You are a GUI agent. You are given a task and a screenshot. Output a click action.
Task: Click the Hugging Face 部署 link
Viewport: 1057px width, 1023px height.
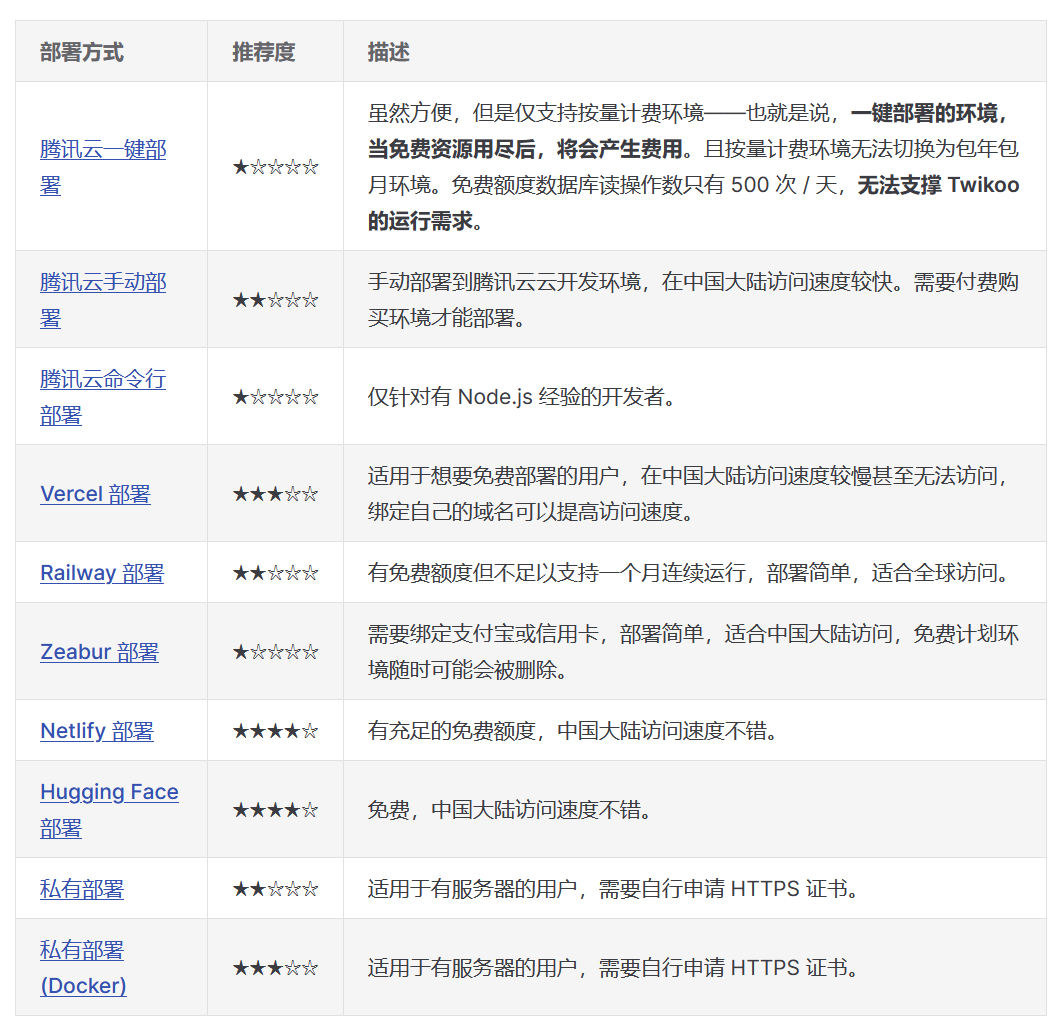pos(109,792)
